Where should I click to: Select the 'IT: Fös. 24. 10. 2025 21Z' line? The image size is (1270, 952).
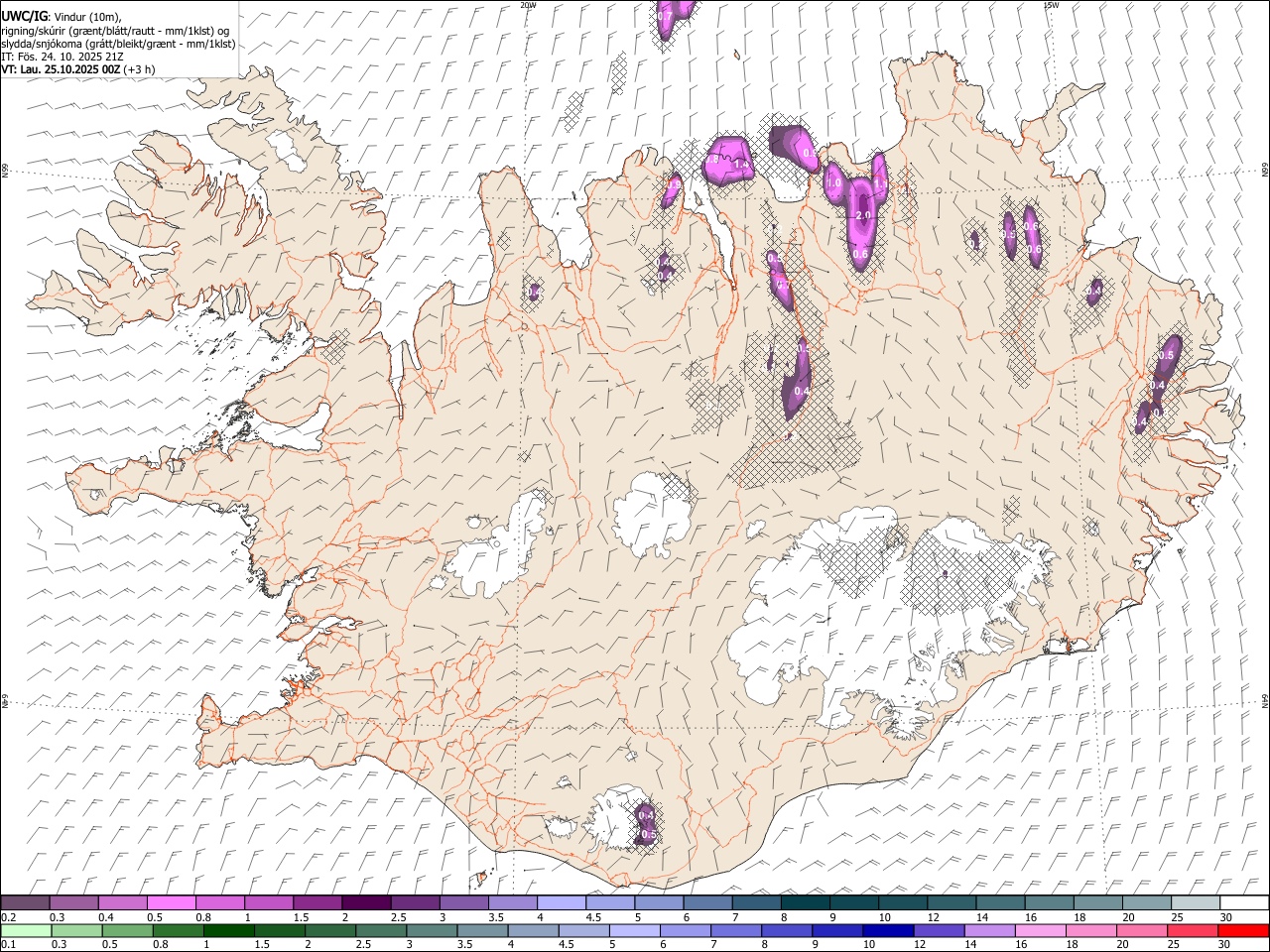[x=62, y=57]
